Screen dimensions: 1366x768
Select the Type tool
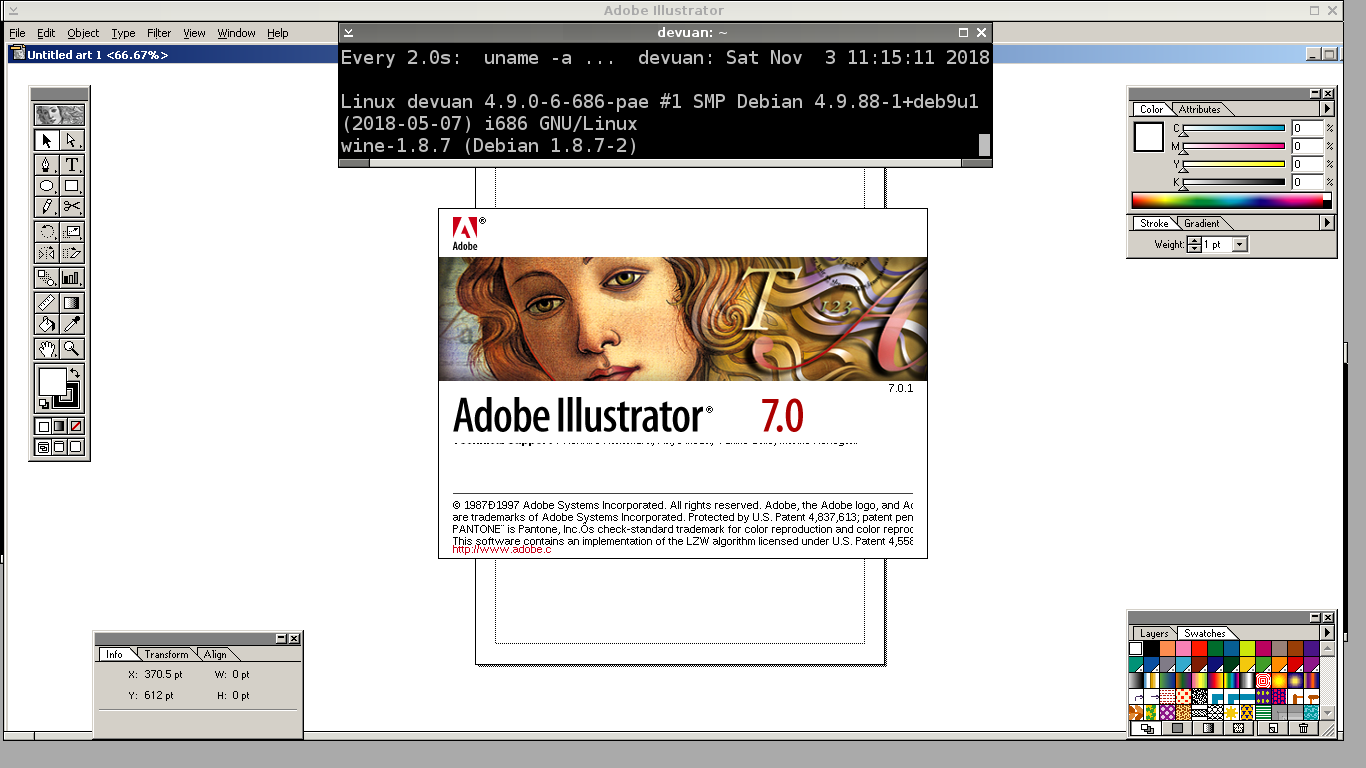click(72, 164)
